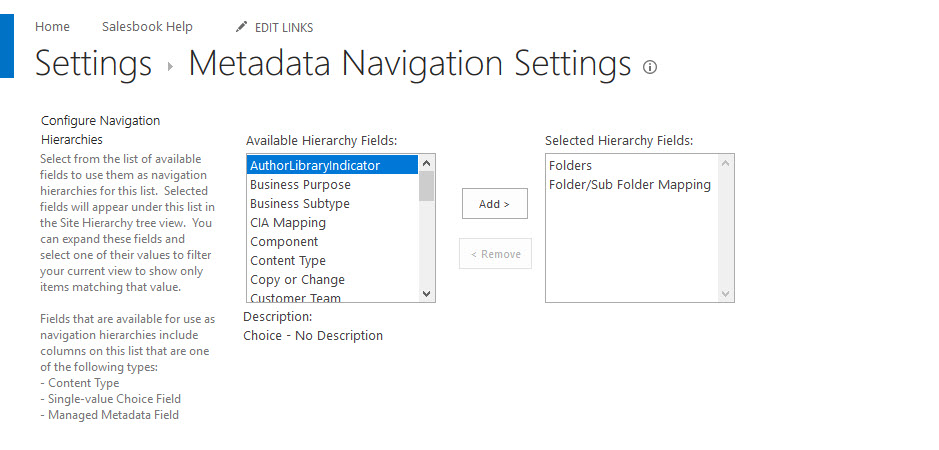Open the Salesbook Help link
Image resolution: width=939 pixels, height=450 pixels.
(x=147, y=27)
